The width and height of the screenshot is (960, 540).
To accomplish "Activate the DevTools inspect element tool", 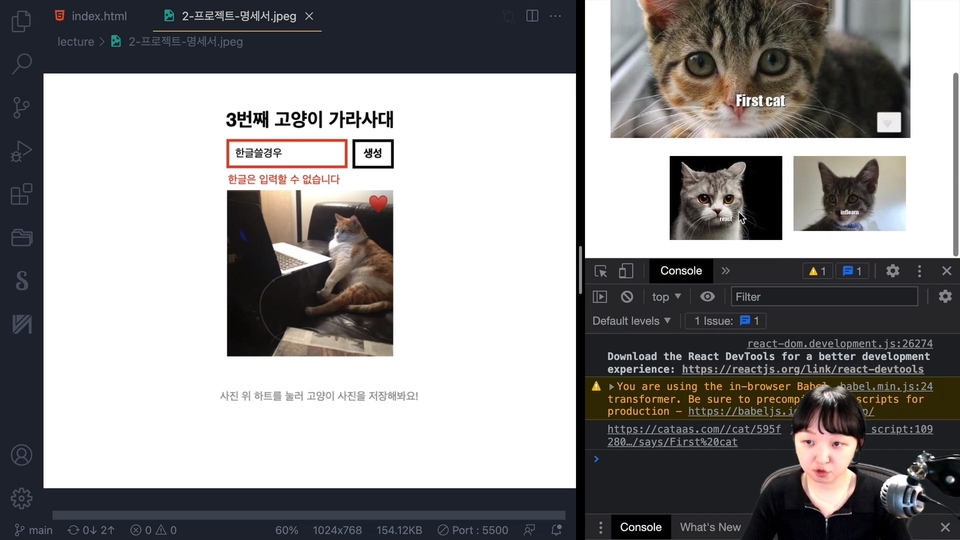I will point(601,271).
